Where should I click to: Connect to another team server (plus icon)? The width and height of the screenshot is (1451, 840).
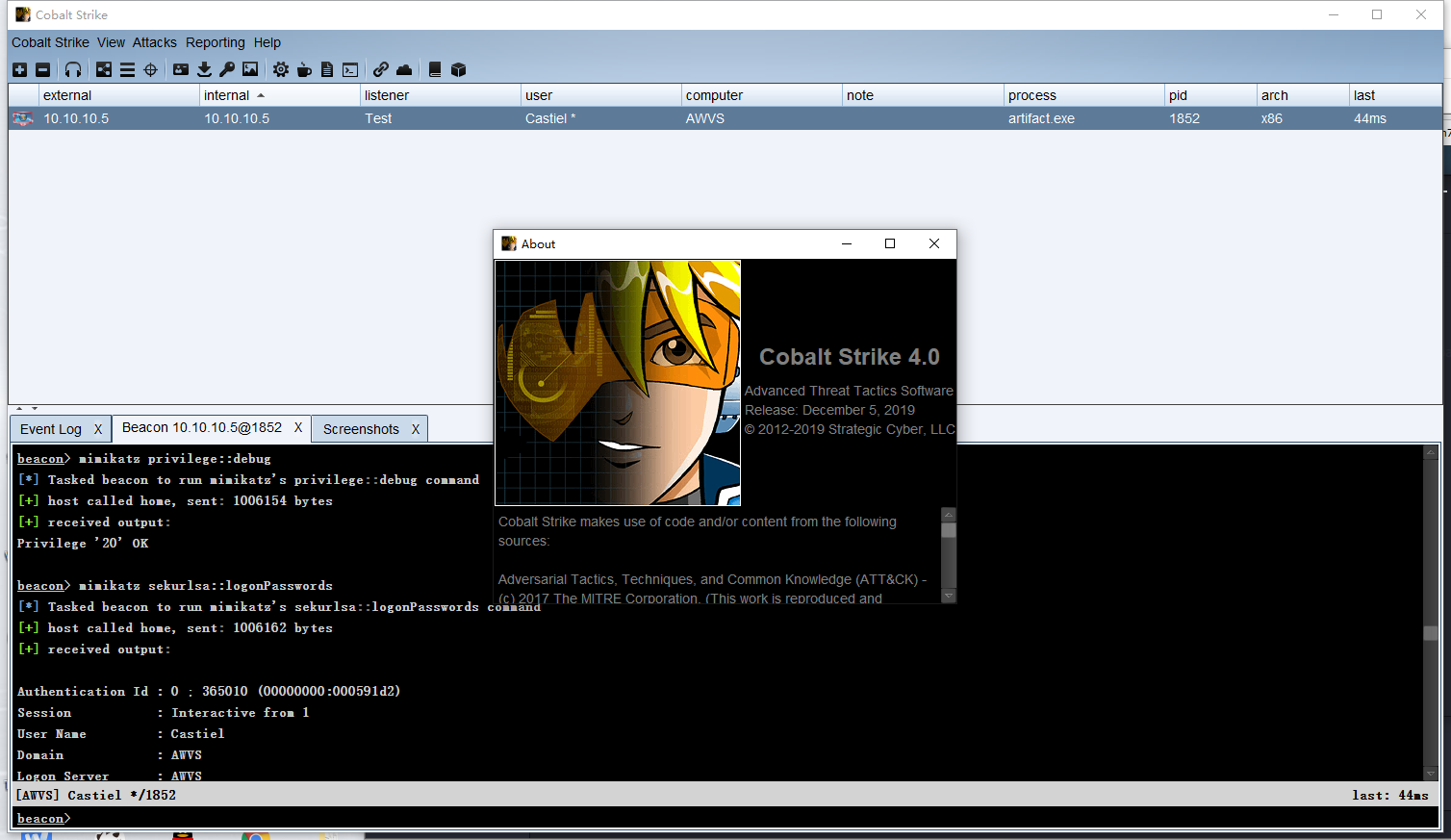pos(19,69)
